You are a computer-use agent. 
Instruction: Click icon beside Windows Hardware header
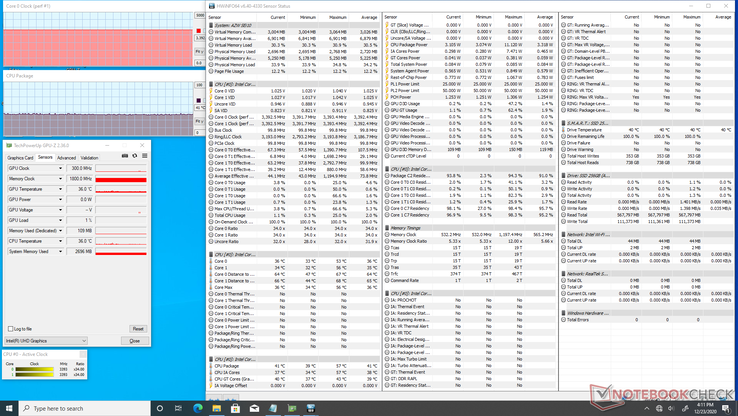[x=563, y=313]
